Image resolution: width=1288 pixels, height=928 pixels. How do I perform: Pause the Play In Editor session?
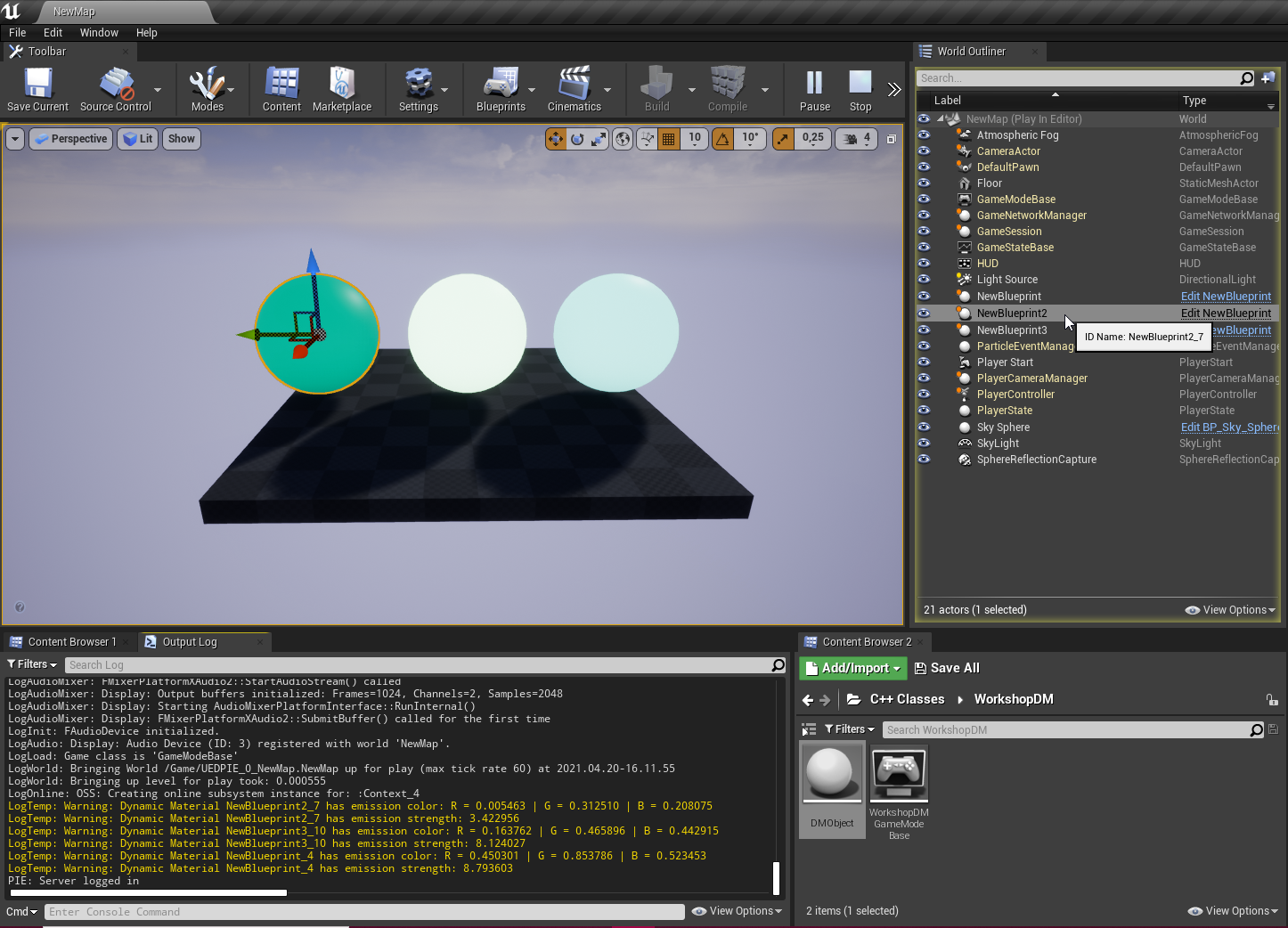click(x=815, y=90)
